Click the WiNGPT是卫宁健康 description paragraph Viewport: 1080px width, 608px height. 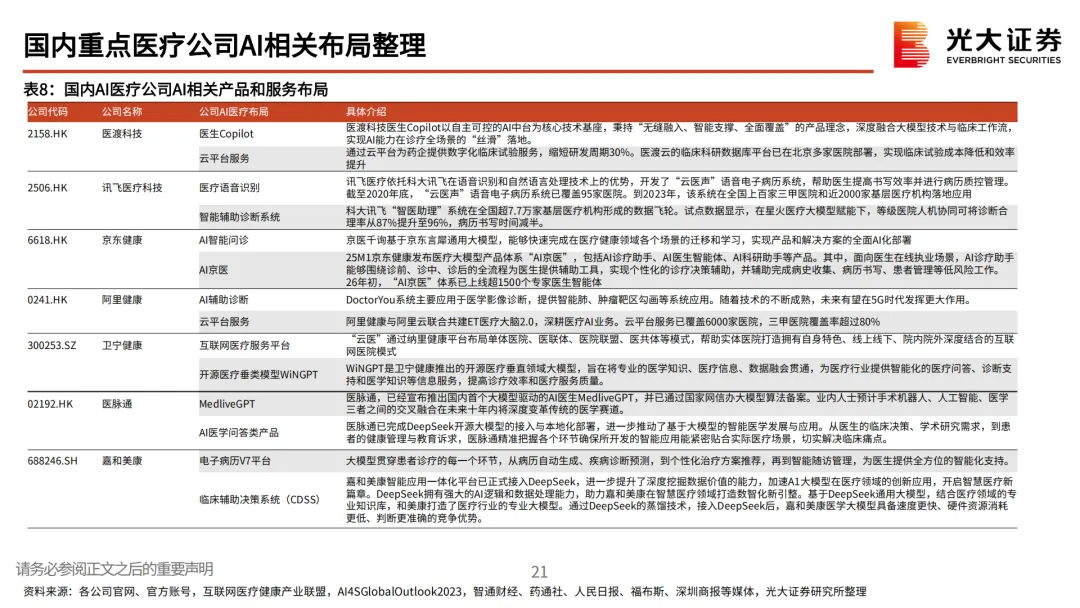pyautogui.click(x=679, y=375)
